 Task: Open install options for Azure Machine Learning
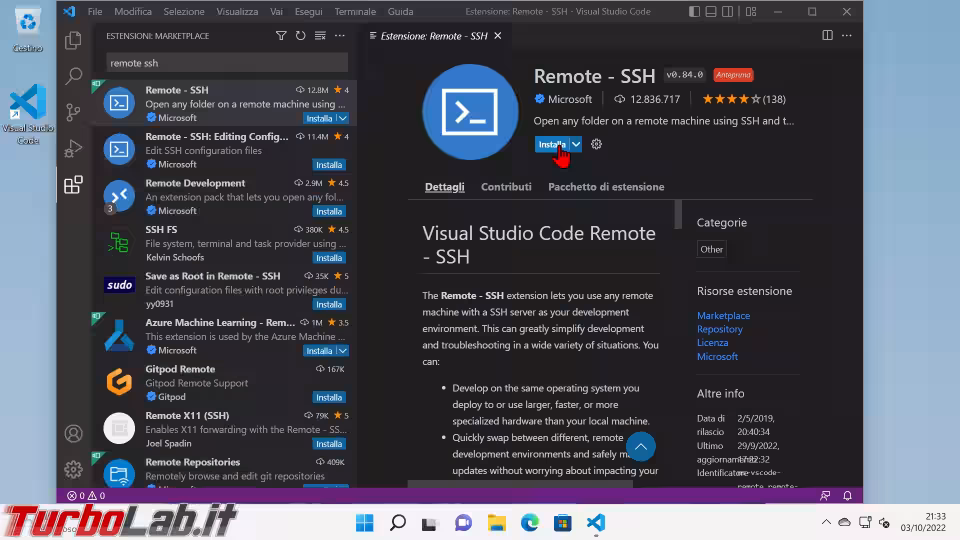click(342, 351)
